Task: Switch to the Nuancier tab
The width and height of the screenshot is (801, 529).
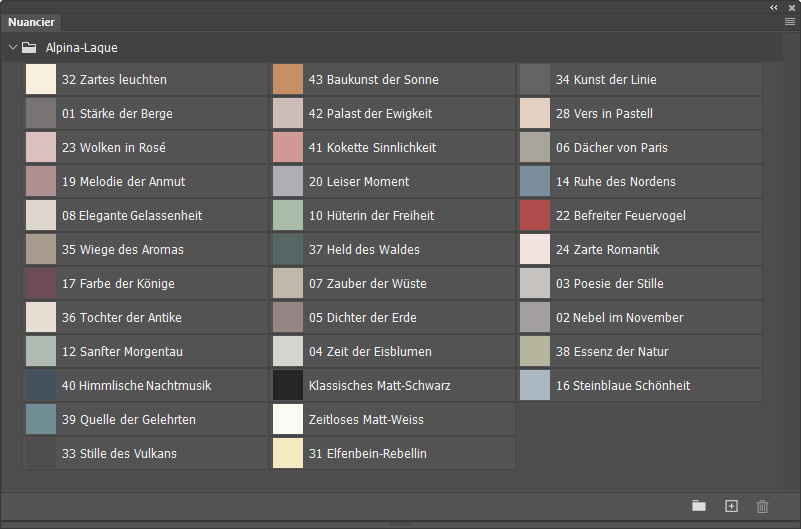Action: point(31,22)
